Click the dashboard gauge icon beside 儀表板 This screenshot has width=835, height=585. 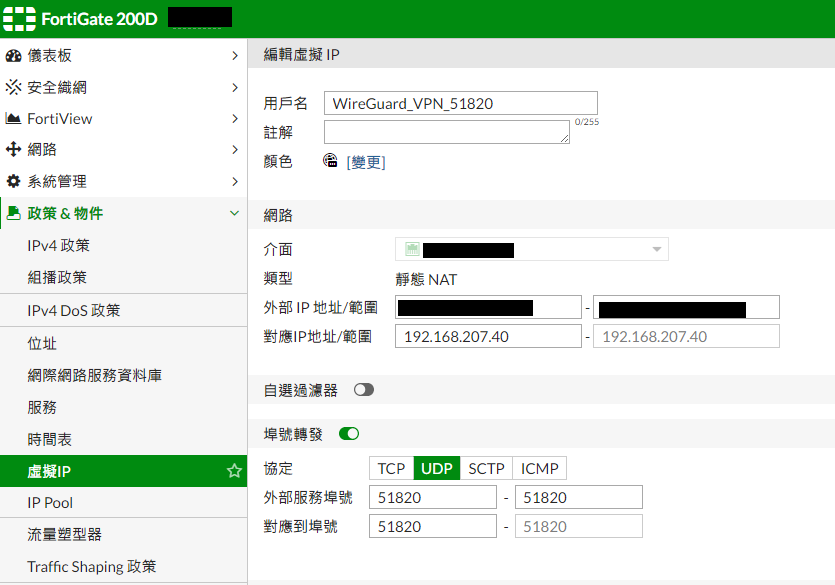13,55
